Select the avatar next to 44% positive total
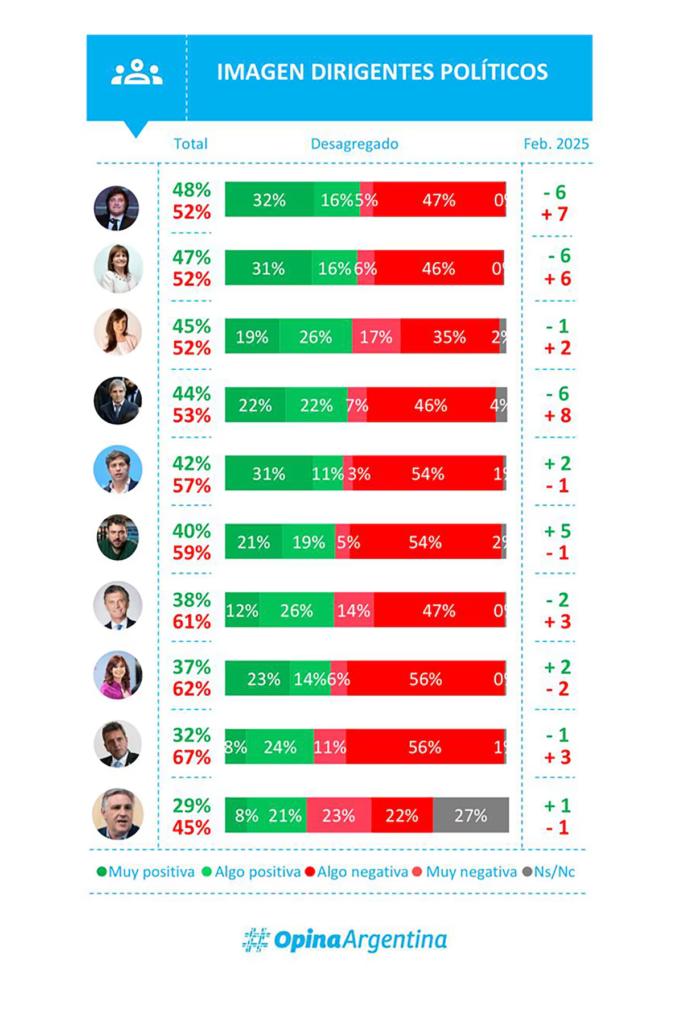The height and width of the screenshot is (1024, 683). coord(117,401)
